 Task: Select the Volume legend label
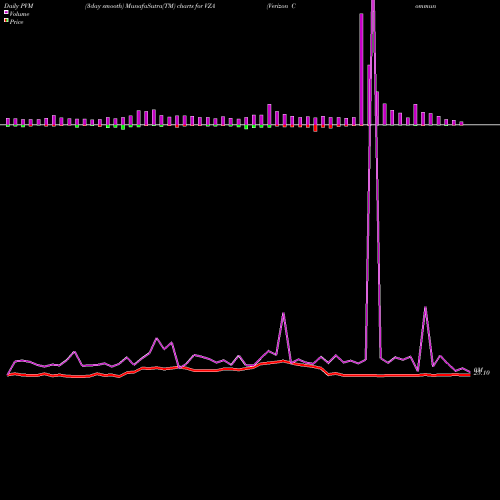tap(19, 14)
